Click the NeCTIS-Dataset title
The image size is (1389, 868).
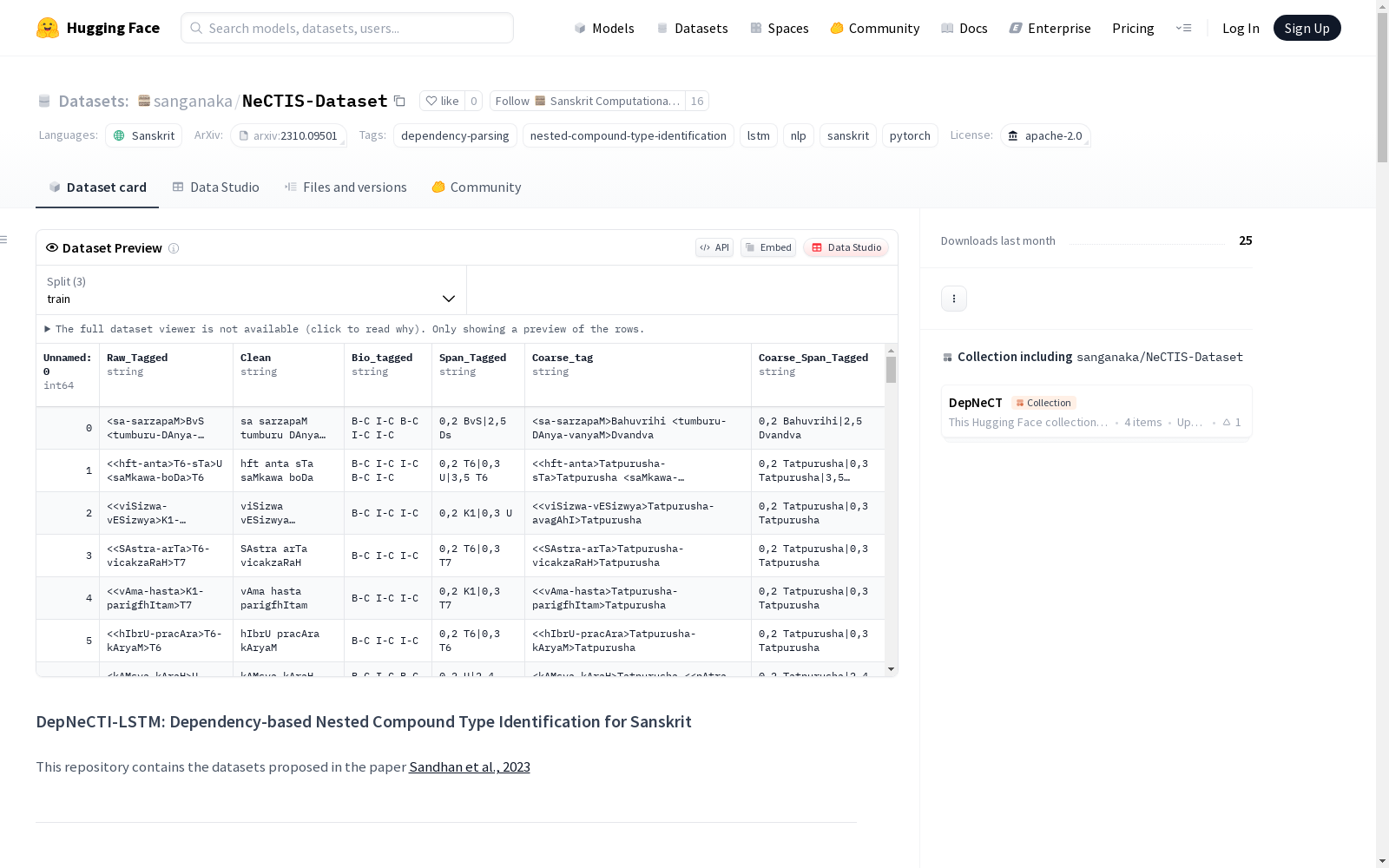315,101
